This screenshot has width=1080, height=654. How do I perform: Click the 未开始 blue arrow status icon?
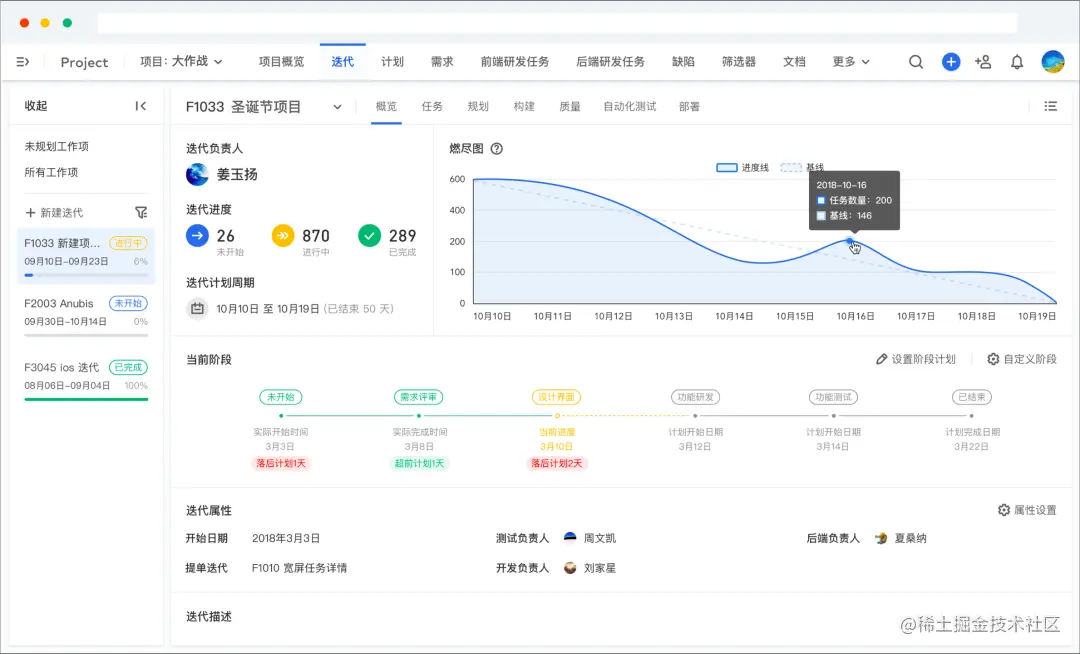pyautogui.click(x=198, y=235)
